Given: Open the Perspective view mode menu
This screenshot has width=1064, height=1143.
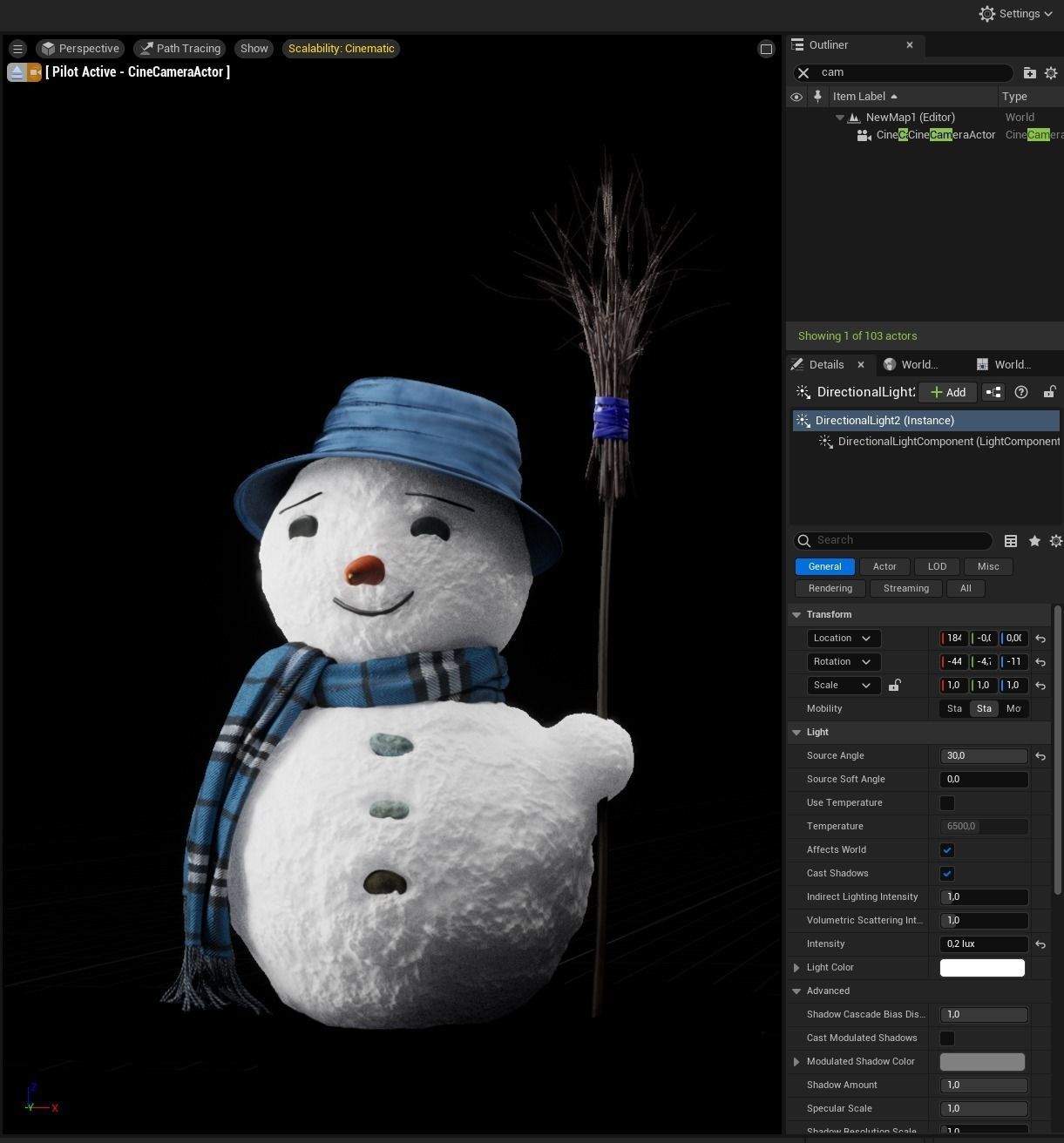Looking at the screenshot, I should click(x=80, y=49).
